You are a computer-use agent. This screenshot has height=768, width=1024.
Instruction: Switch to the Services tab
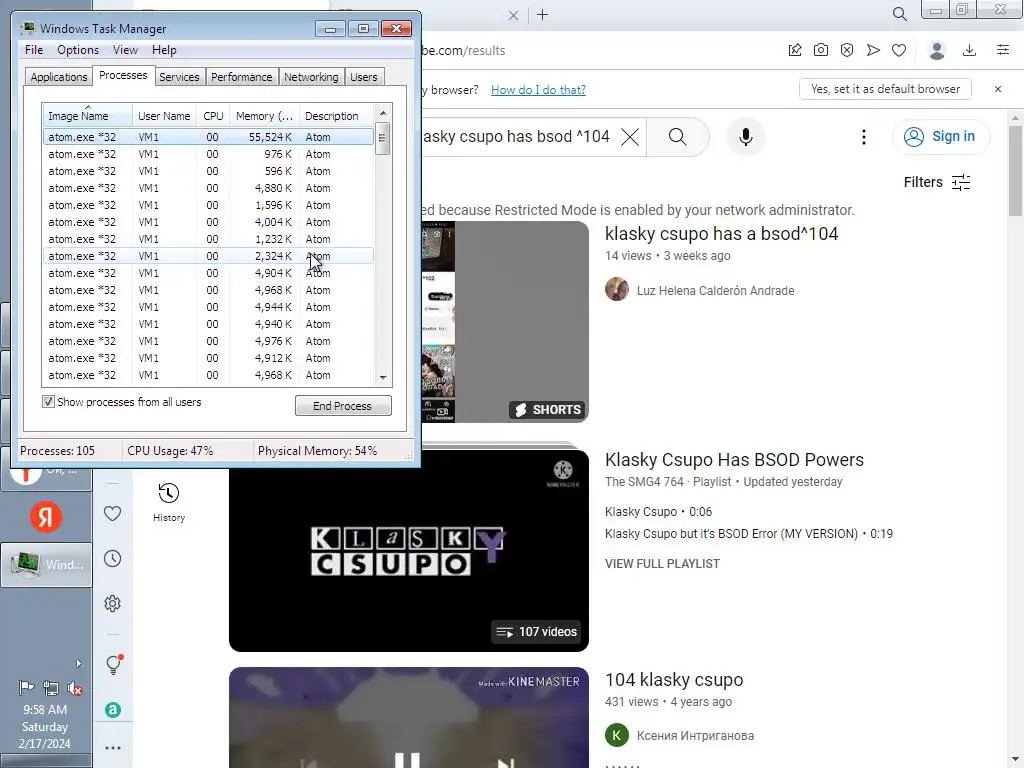pyautogui.click(x=179, y=77)
